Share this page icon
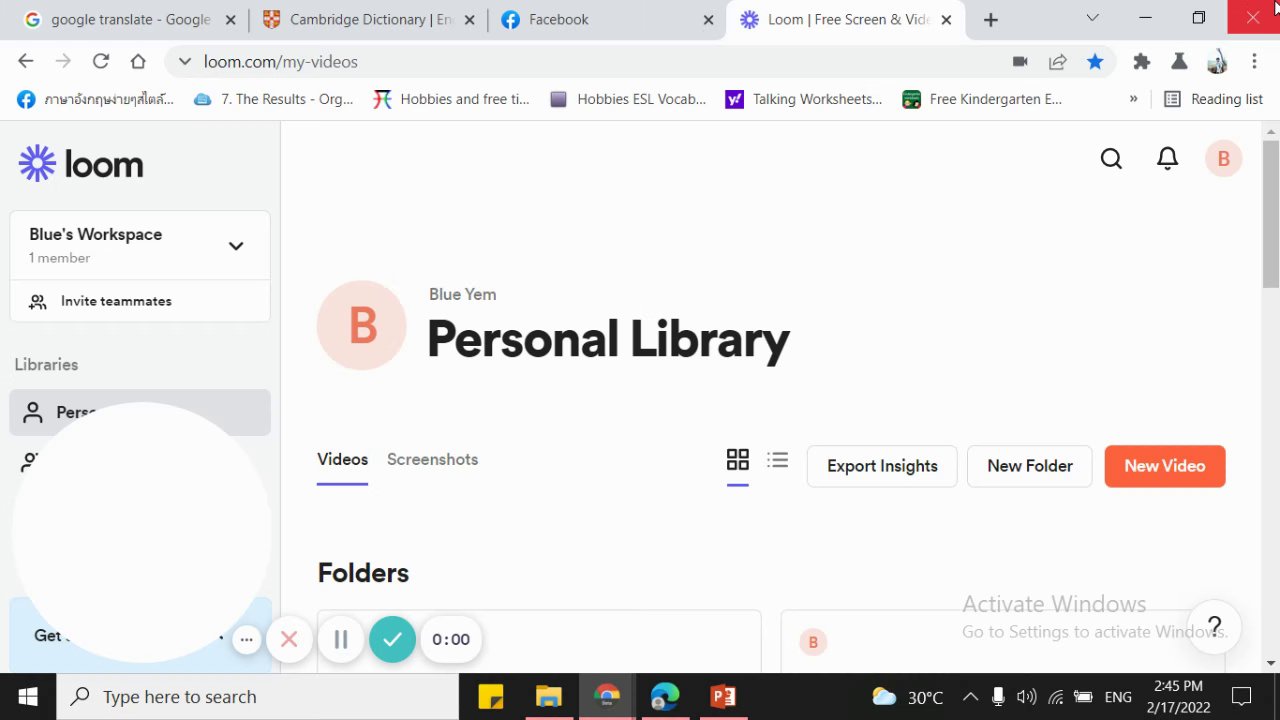Screen dimensions: 1280x720 (x=1057, y=62)
